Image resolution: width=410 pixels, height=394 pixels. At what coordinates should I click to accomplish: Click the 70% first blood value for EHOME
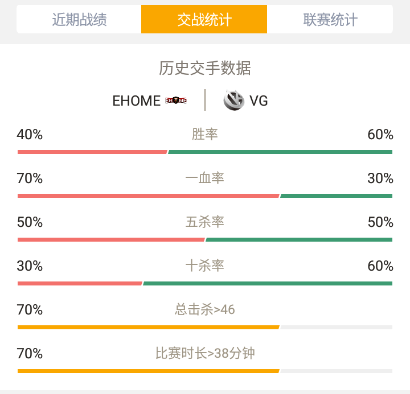pos(30,178)
